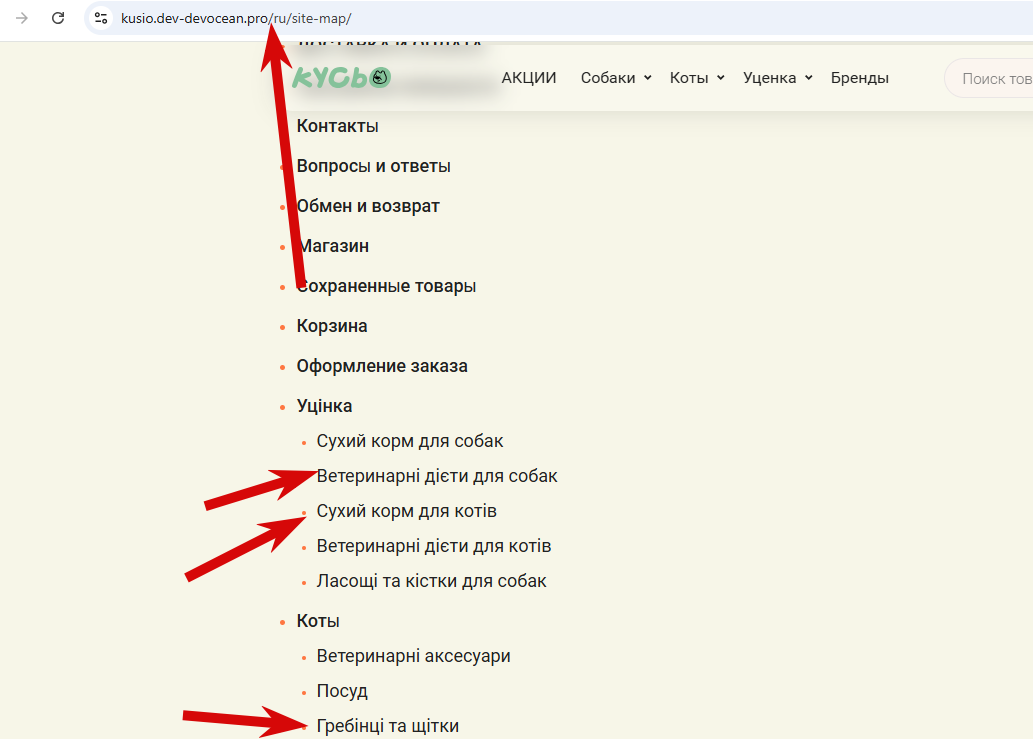The width and height of the screenshot is (1034, 742).
Task: Reload the page with refresh icon
Action: click(58, 18)
